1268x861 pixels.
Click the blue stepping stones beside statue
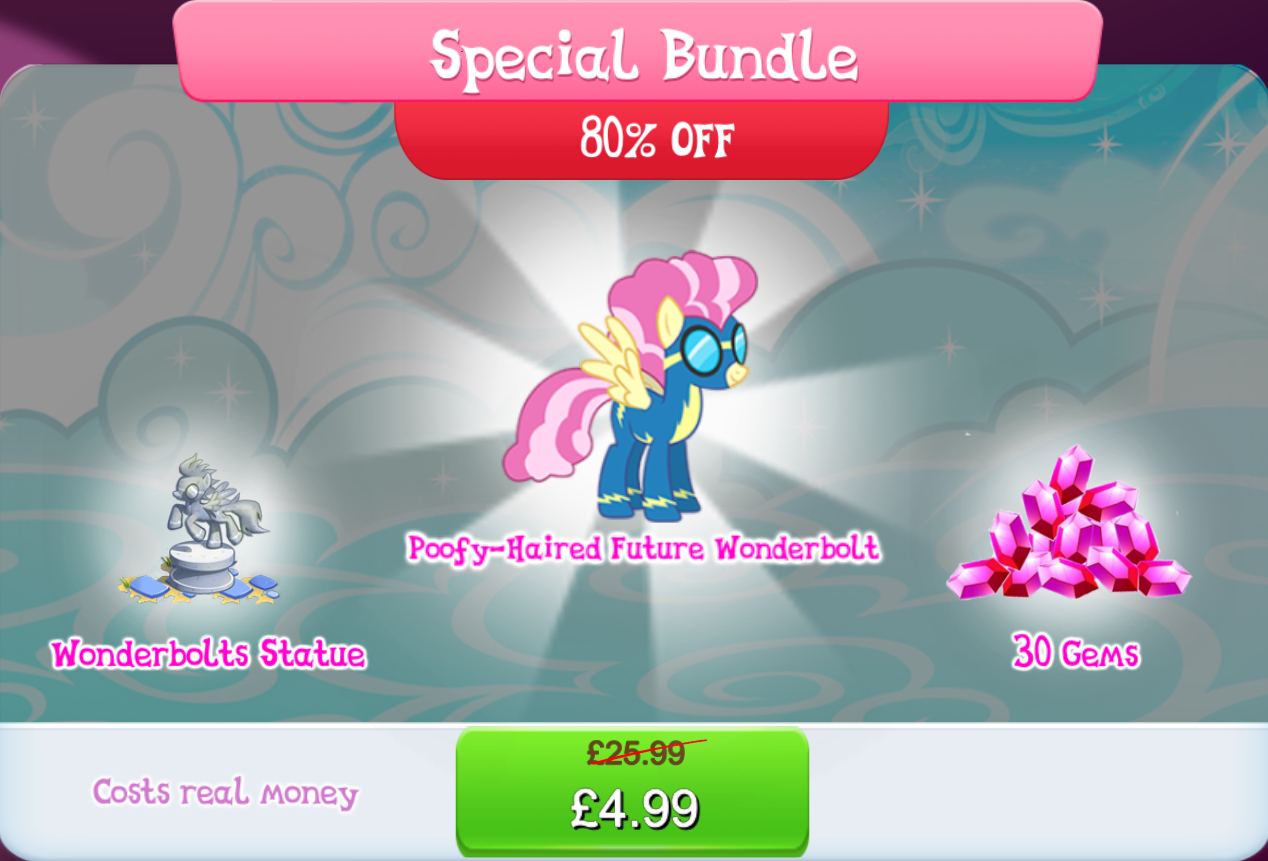250,587
